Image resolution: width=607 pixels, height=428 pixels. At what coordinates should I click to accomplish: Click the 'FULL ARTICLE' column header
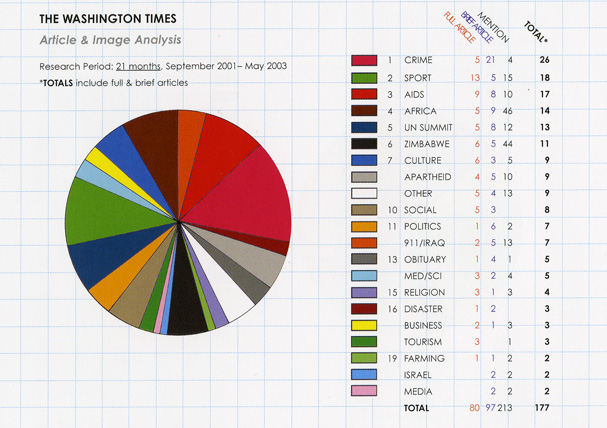tap(459, 27)
